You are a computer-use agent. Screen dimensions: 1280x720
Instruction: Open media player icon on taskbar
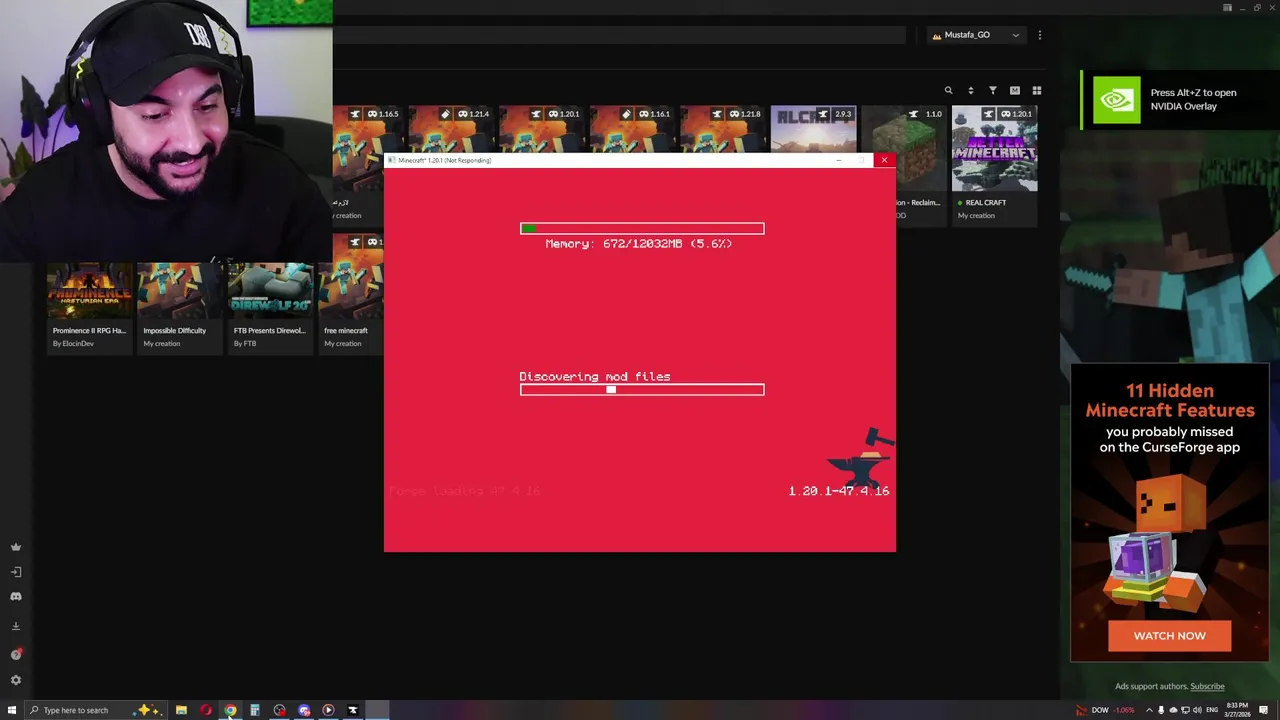328,710
